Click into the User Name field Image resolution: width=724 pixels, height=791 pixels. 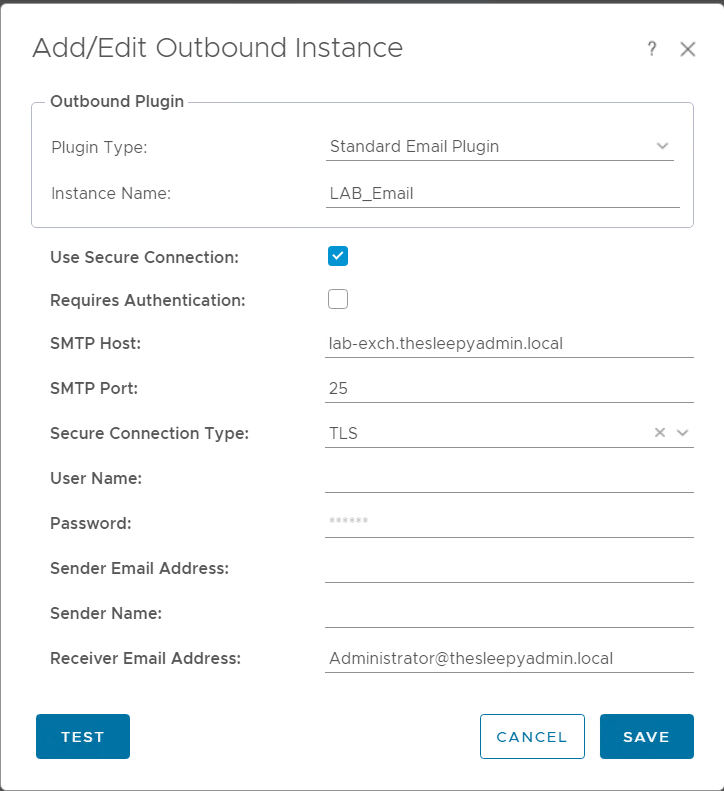tap(509, 478)
